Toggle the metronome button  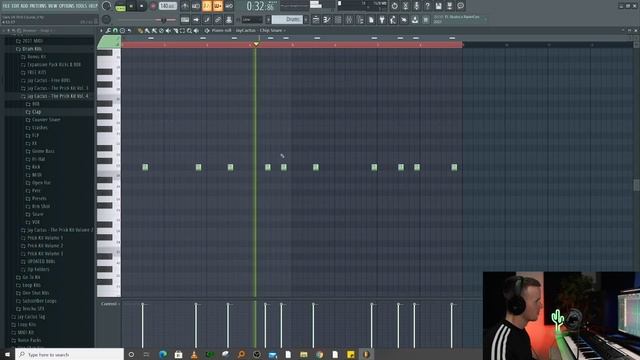click(185, 6)
